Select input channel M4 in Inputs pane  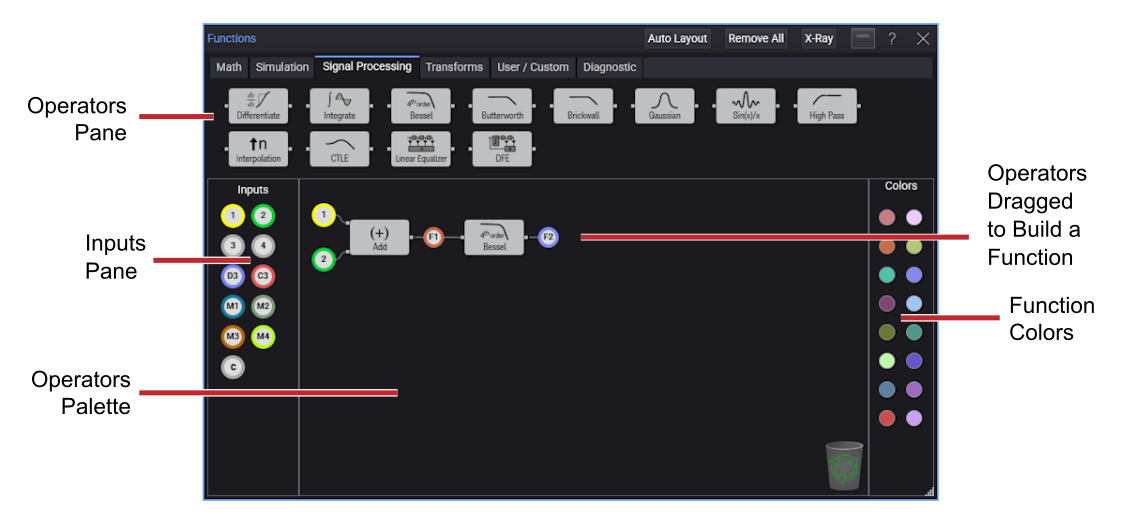263,337
